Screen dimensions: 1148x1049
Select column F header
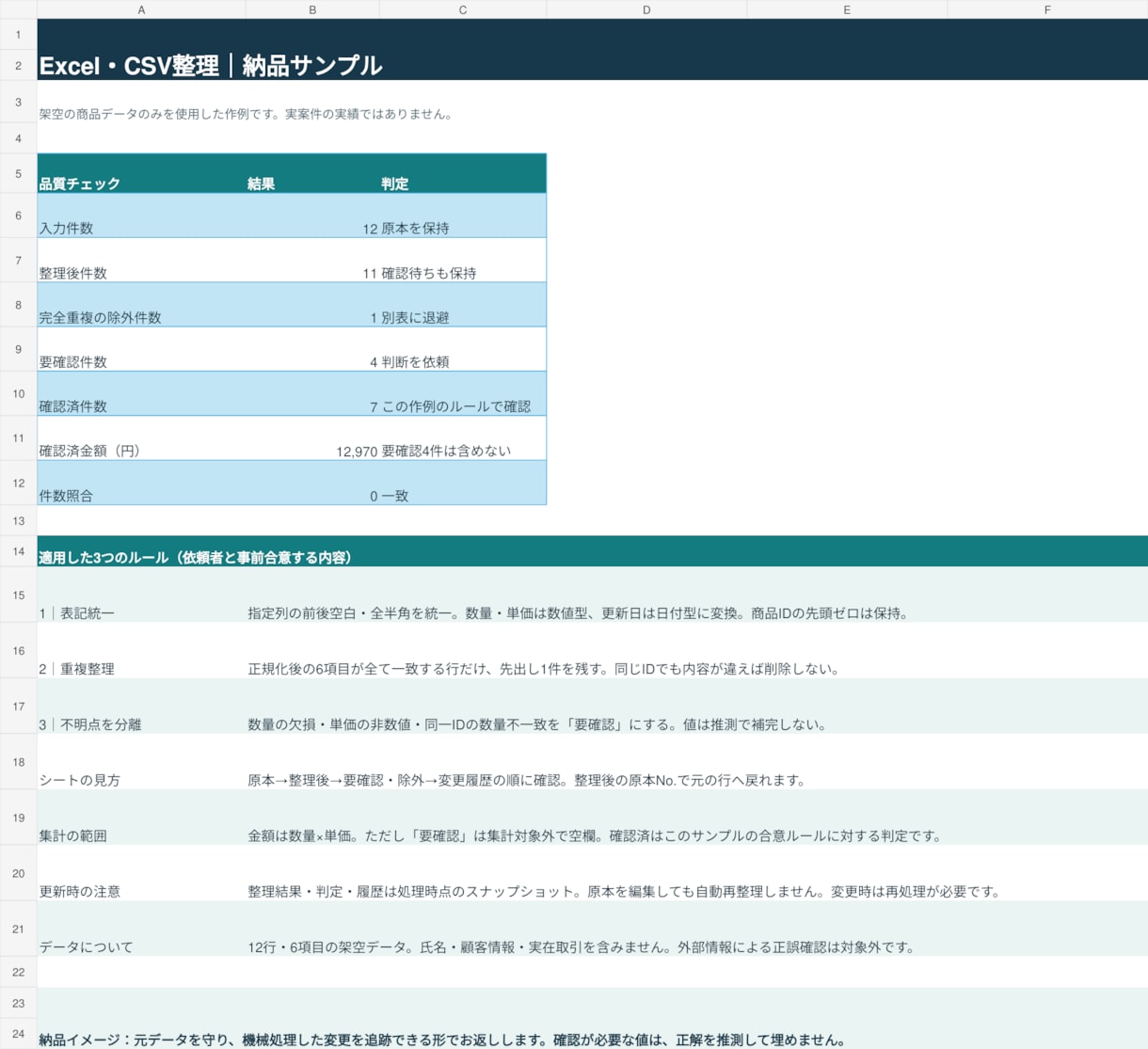point(1047,9)
